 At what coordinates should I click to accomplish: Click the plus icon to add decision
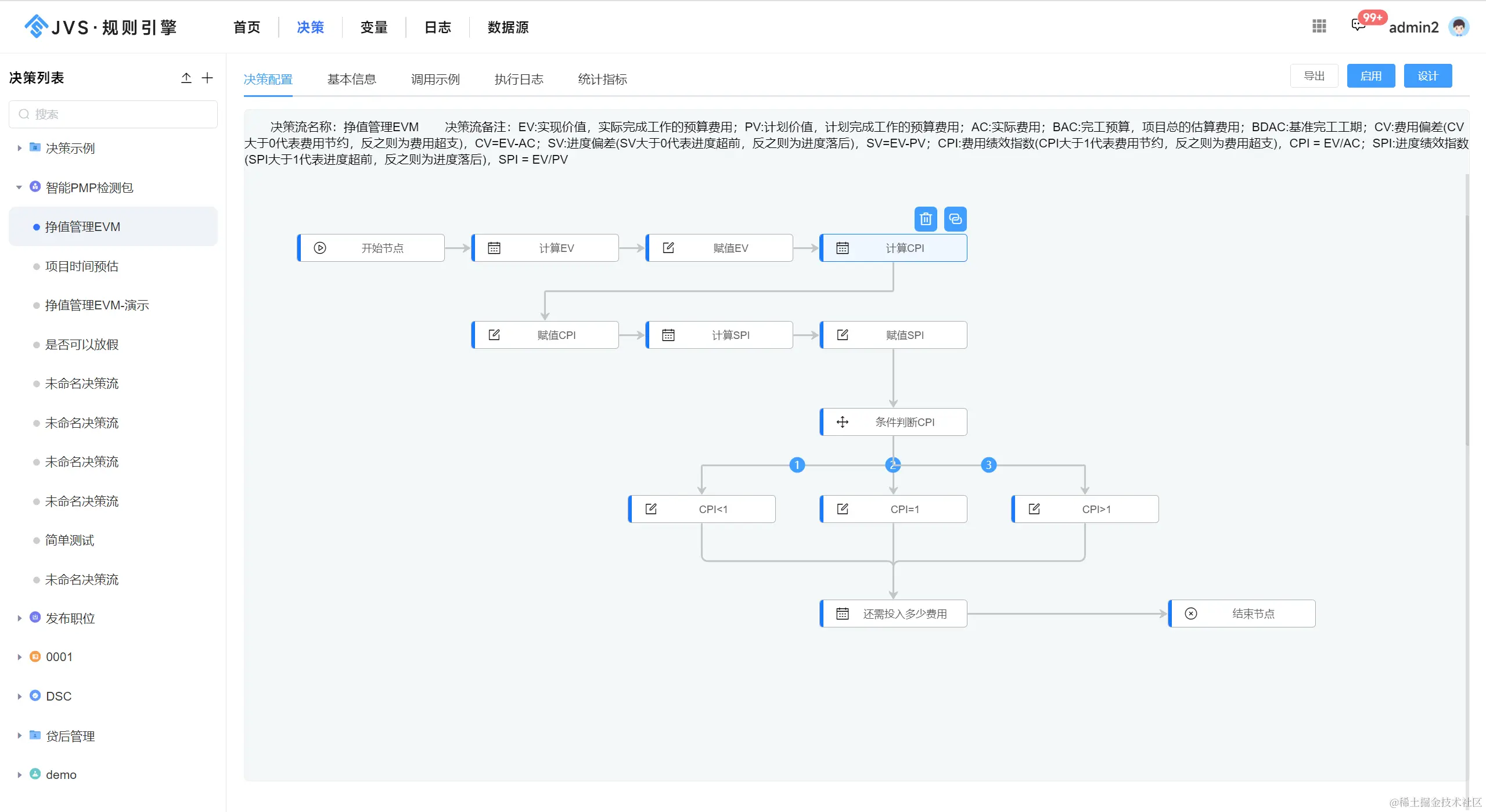207,78
